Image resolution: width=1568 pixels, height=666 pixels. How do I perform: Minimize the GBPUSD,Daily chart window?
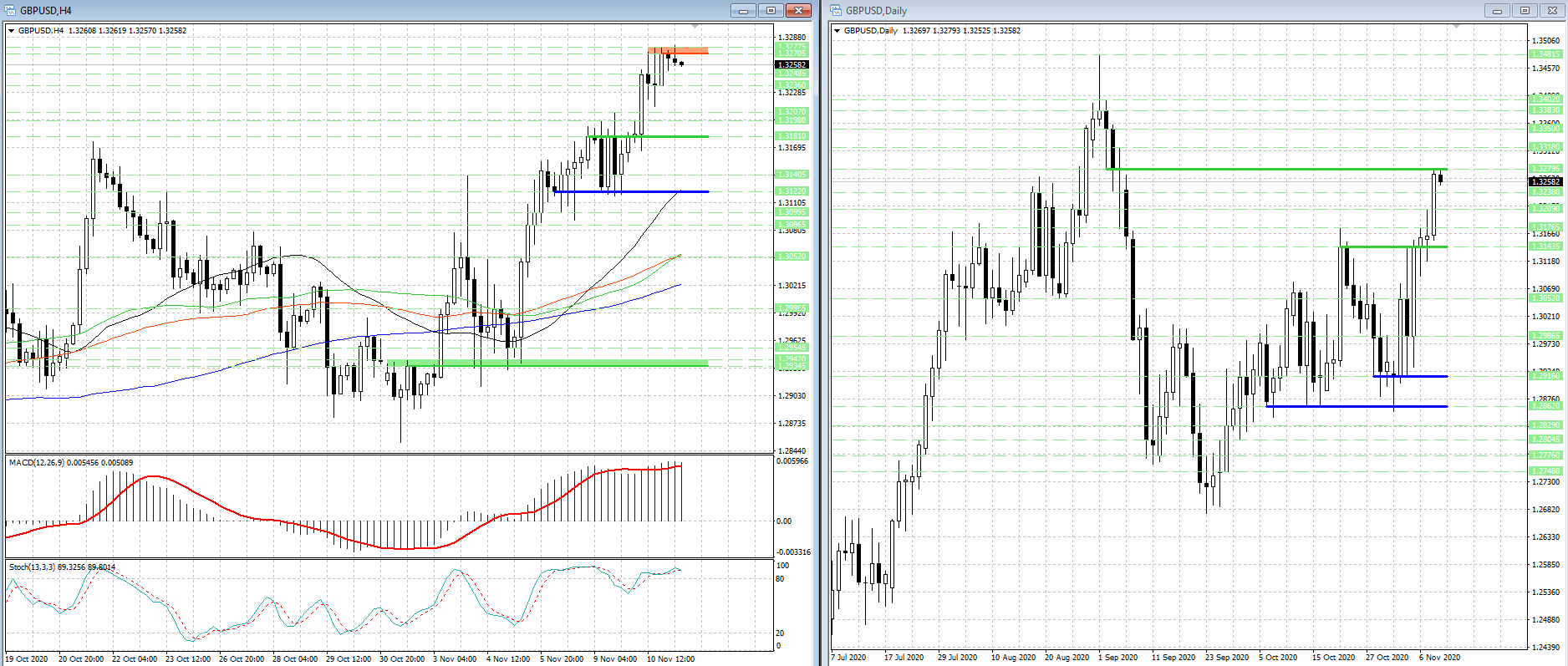(x=1496, y=11)
